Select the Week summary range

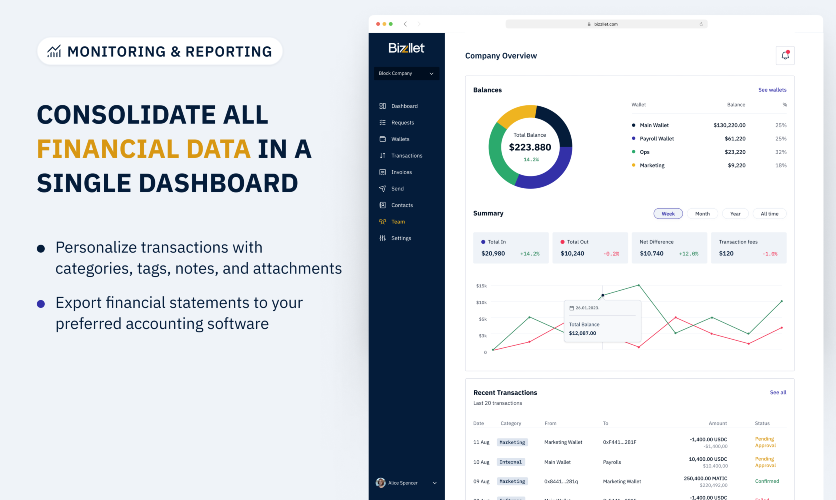668,214
